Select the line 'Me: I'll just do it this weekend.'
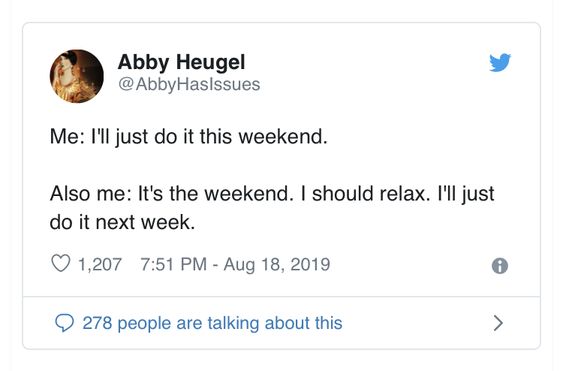563x371 pixels. click(x=189, y=137)
